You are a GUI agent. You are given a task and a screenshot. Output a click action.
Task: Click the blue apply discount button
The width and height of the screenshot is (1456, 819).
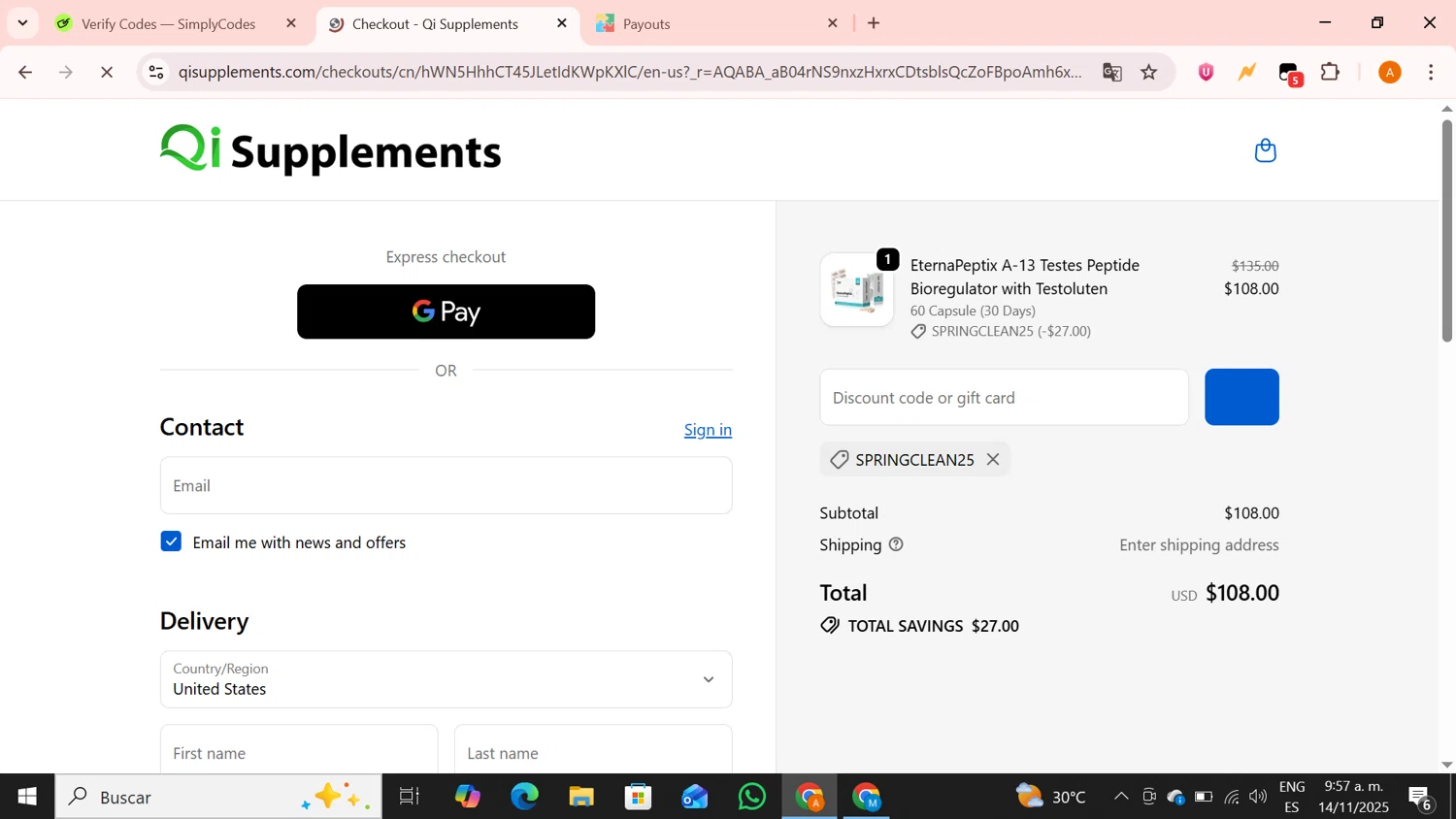click(x=1241, y=397)
